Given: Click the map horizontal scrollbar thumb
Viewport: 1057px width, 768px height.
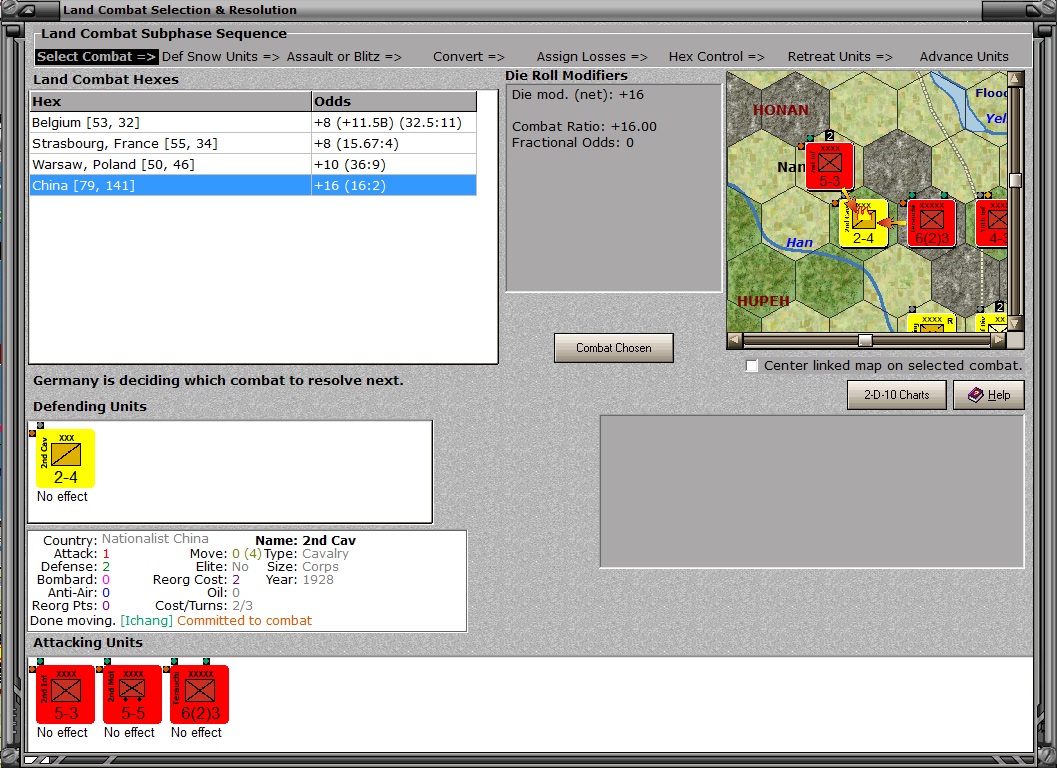Looking at the screenshot, I should (865, 341).
